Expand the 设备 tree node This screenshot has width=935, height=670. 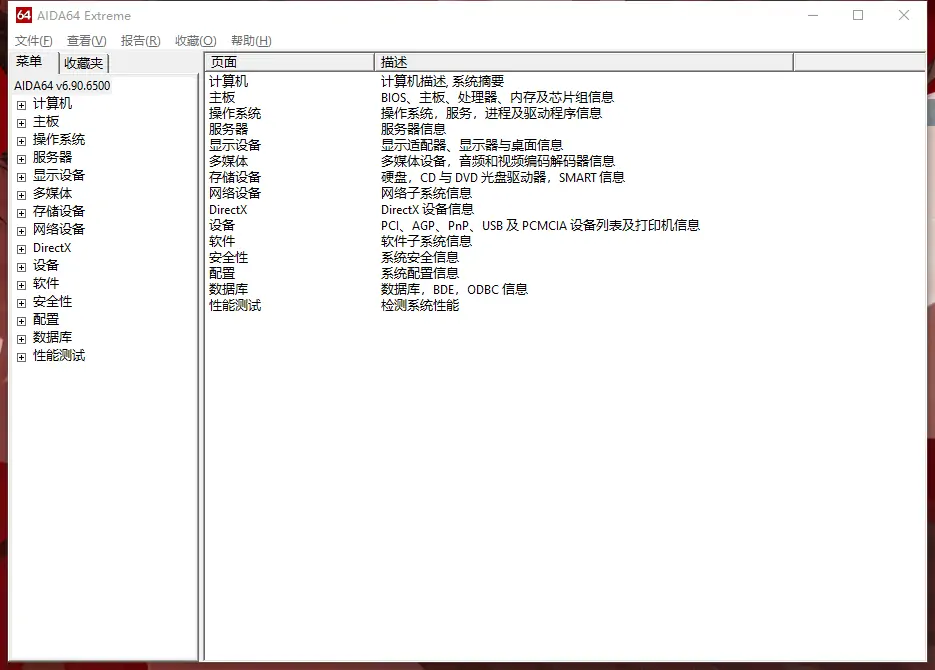[x=21, y=265]
